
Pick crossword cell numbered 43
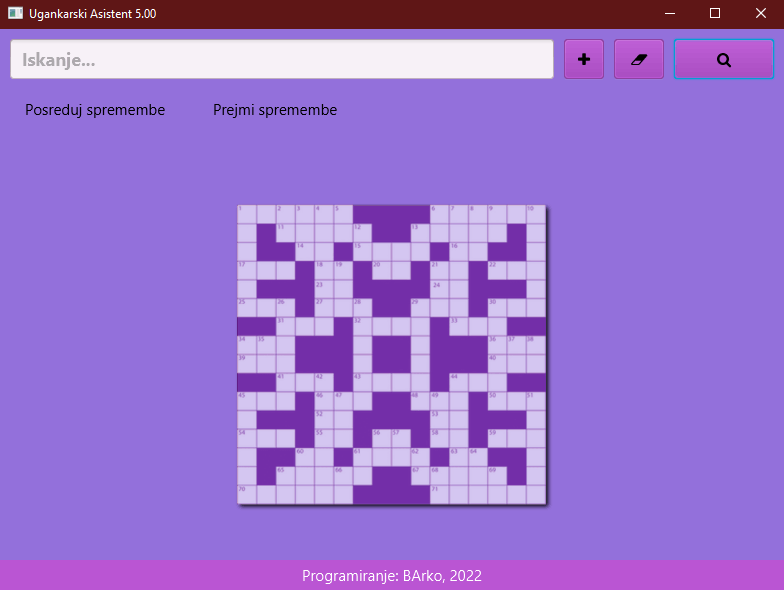pos(363,382)
